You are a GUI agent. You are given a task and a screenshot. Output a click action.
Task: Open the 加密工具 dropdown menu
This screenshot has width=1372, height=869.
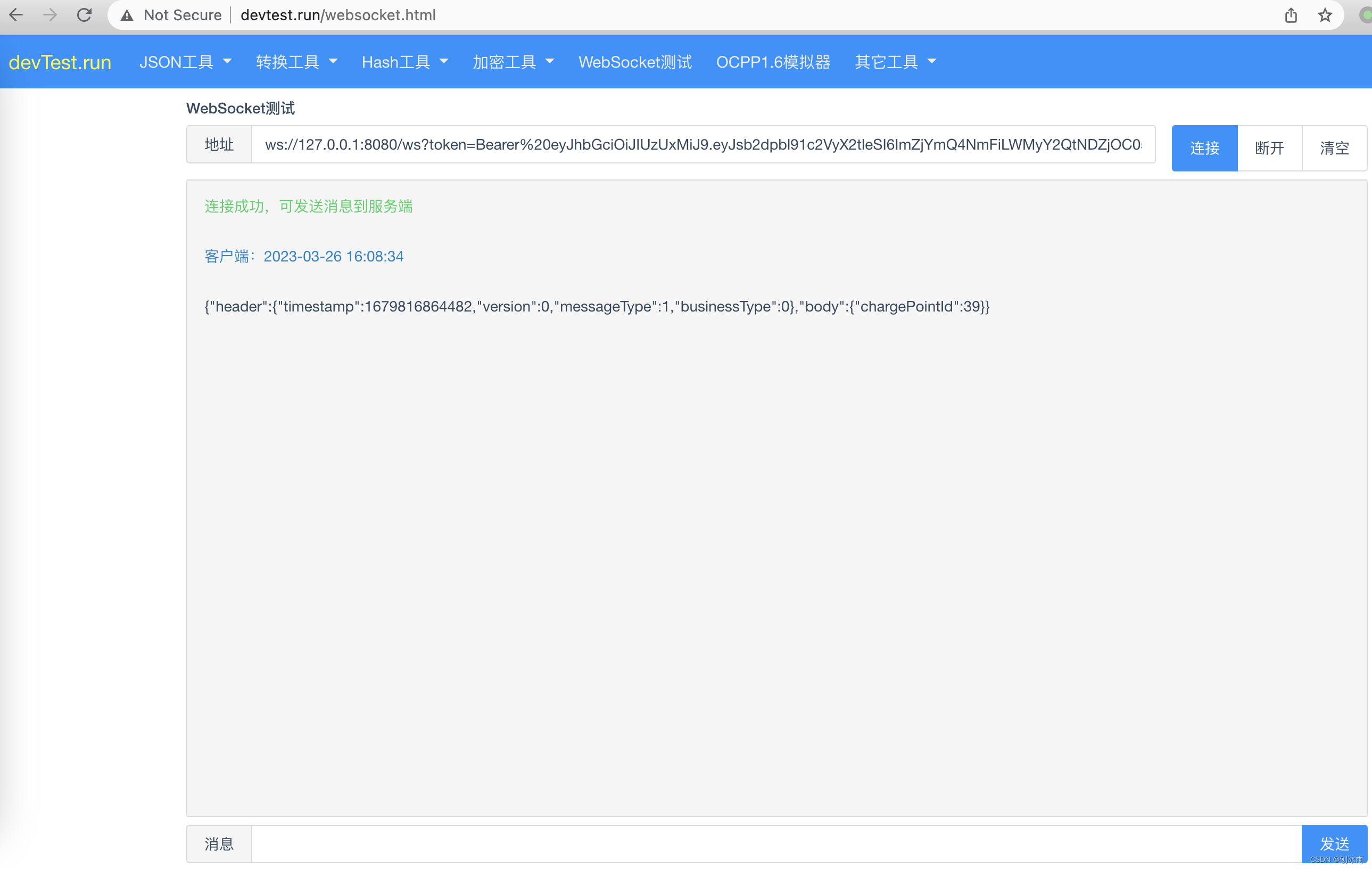tap(513, 62)
